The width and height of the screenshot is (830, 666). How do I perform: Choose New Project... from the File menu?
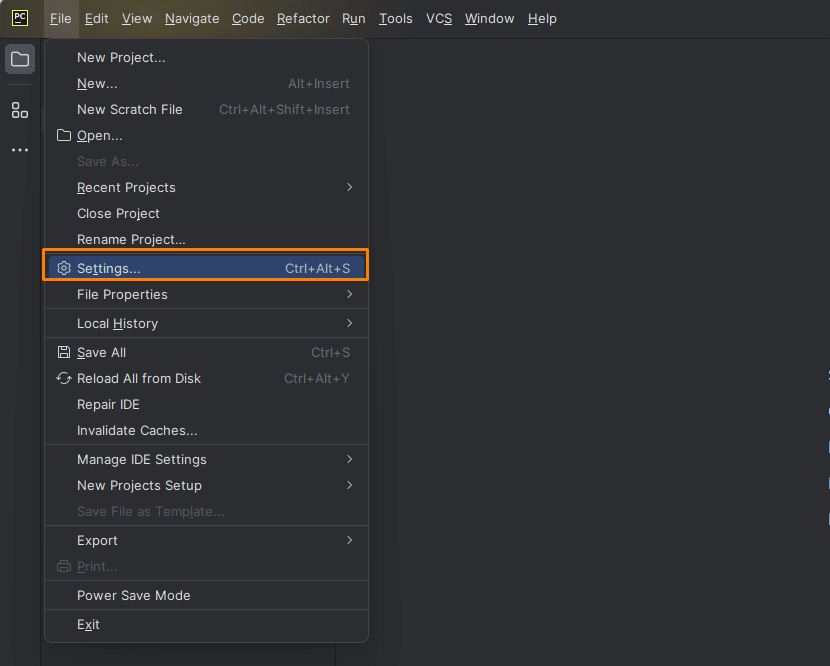click(206, 57)
